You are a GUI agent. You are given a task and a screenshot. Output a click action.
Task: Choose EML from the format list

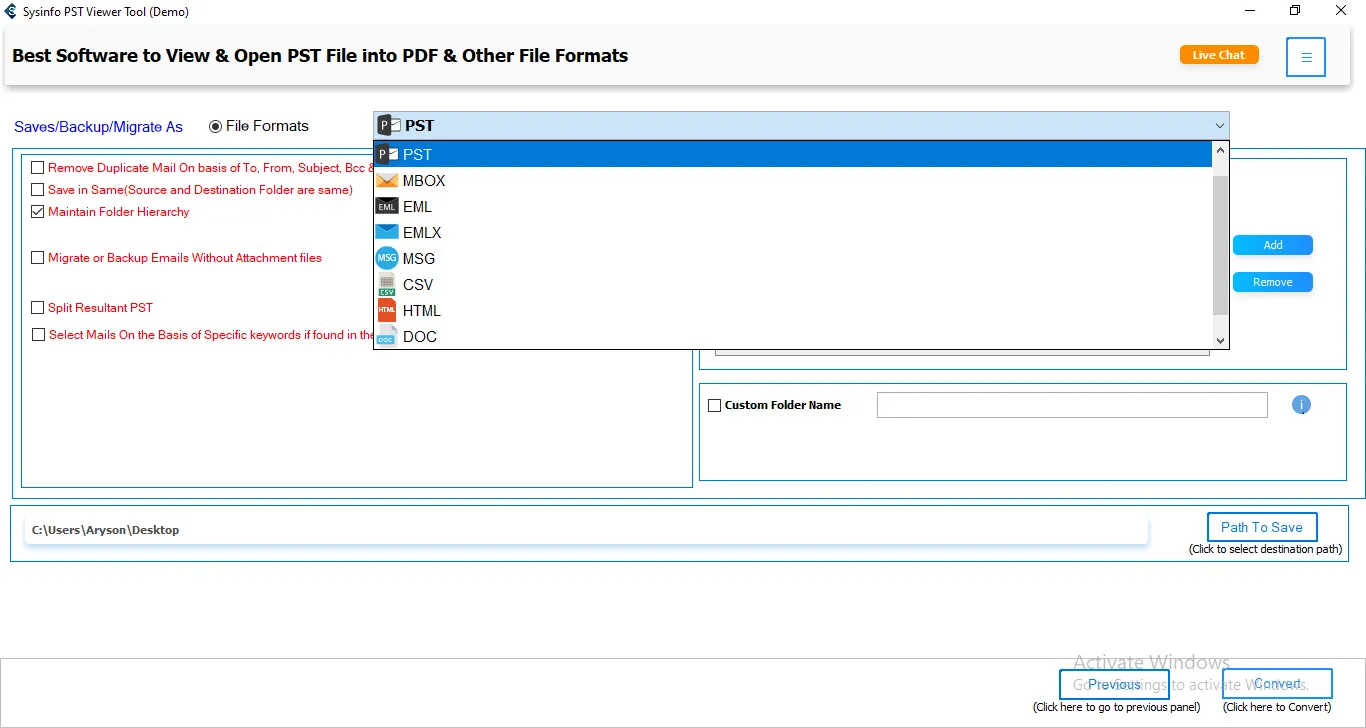point(792,207)
